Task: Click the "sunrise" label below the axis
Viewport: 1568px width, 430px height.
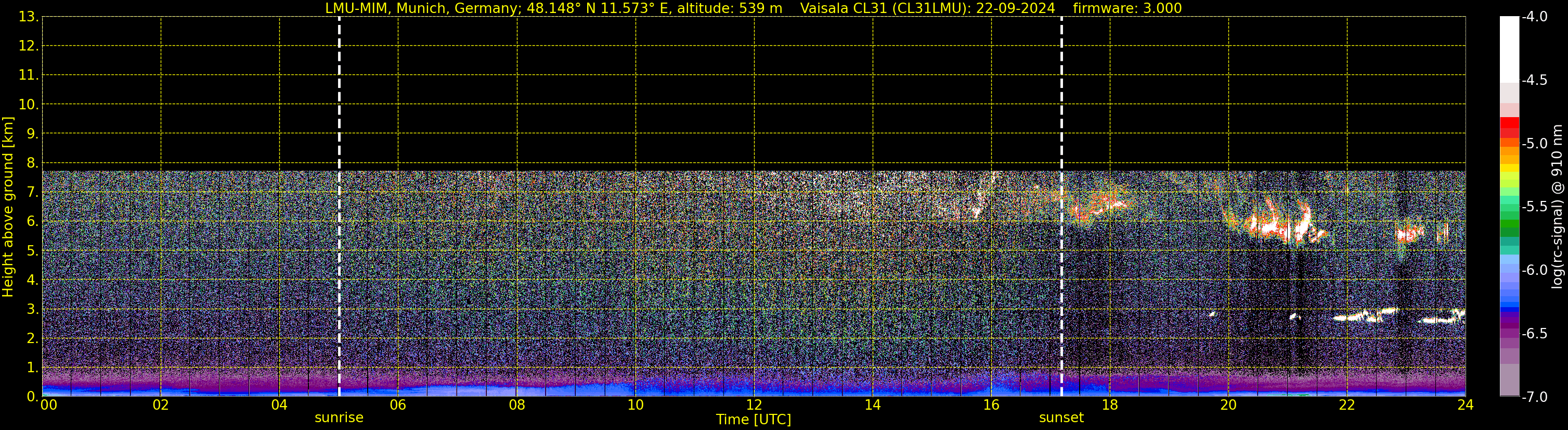Action: (339, 418)
